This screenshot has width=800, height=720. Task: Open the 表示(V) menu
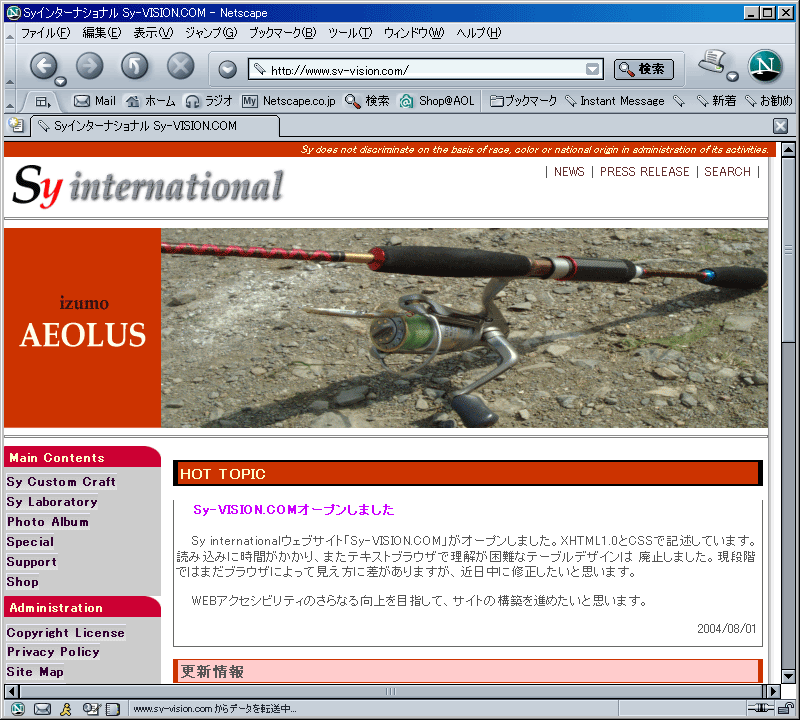153,33
